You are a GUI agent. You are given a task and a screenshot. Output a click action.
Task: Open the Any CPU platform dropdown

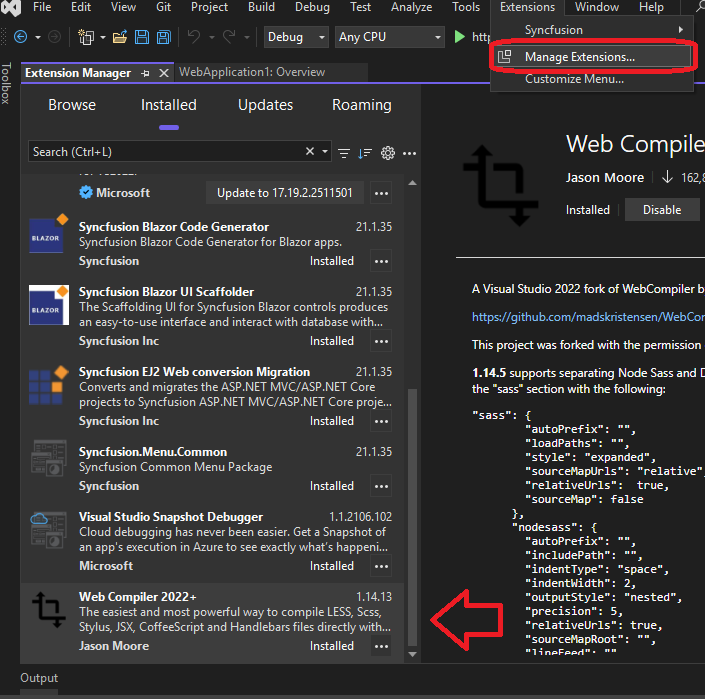(x=389, y=37)
